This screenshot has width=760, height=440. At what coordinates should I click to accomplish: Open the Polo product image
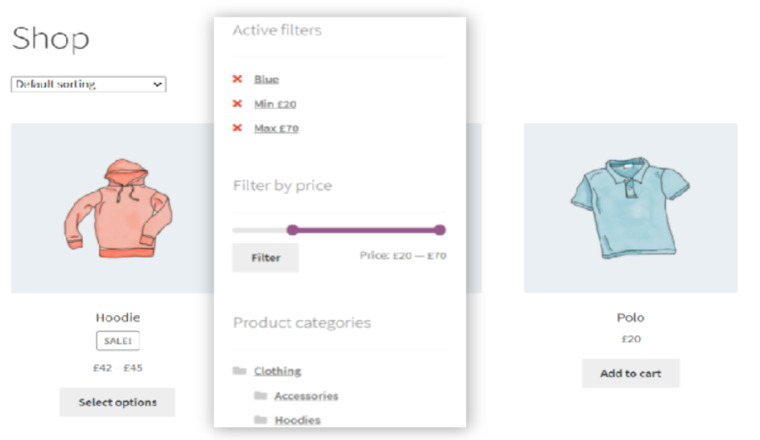[x=630, y=208]
